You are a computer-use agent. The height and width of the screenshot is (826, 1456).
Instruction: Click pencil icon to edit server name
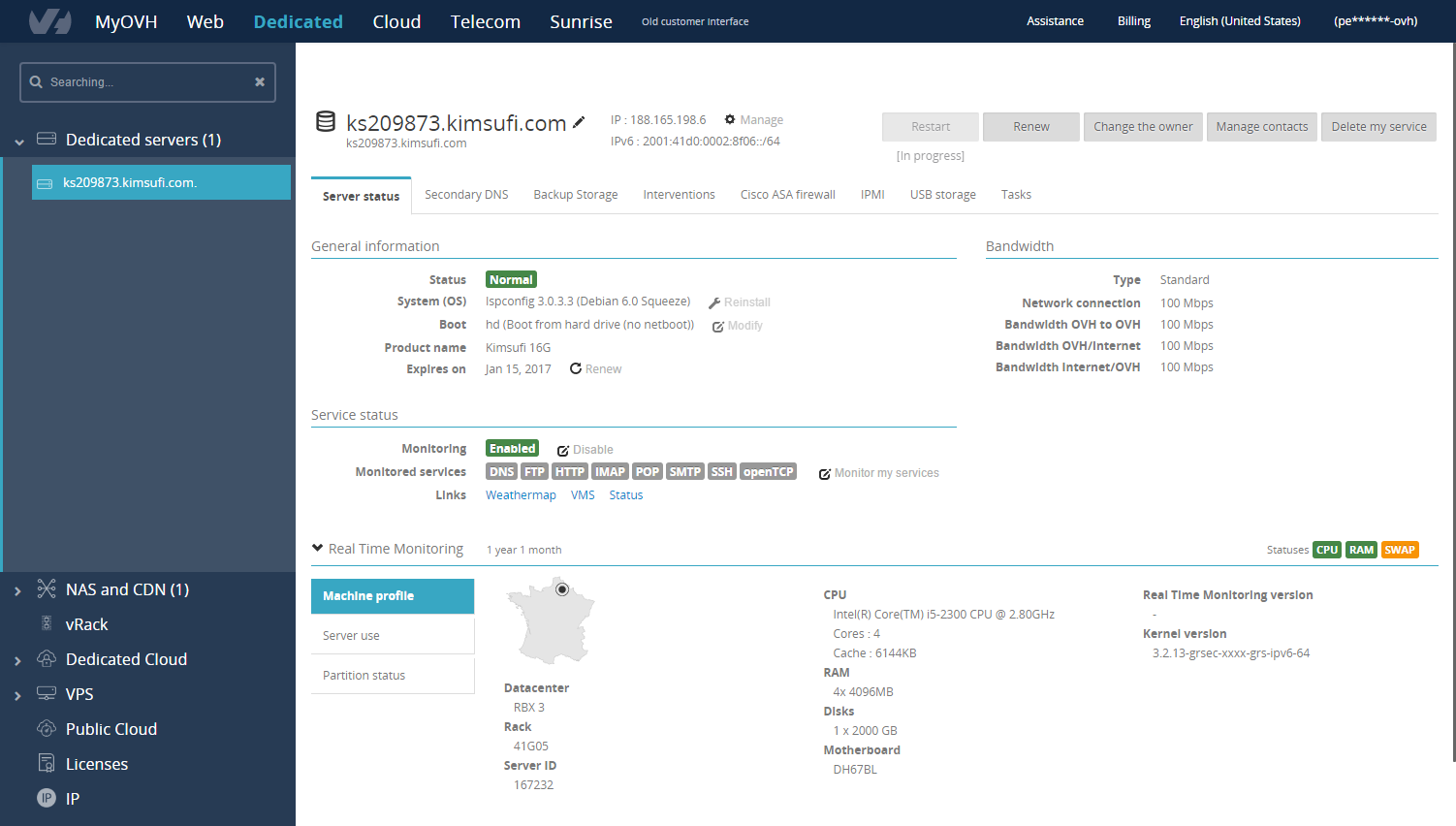coord(579,122)
